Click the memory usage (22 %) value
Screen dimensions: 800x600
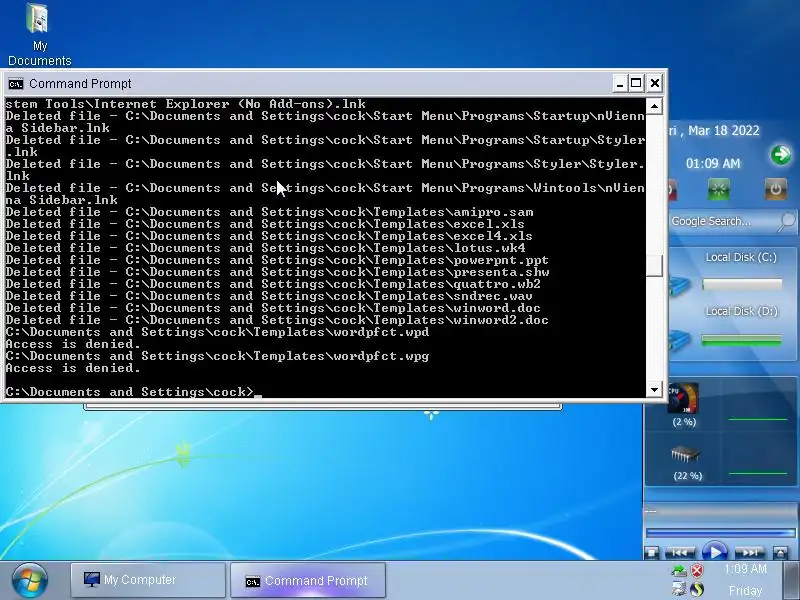[x=687, y=476]
